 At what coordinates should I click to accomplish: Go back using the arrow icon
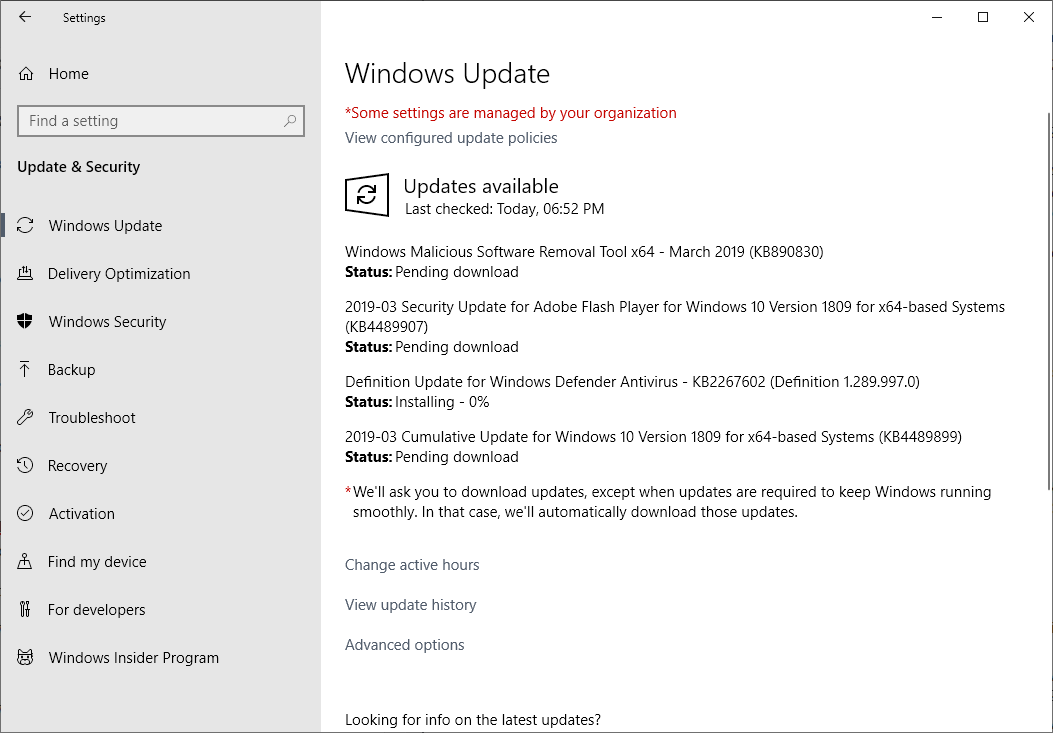[x=25, y=17]
